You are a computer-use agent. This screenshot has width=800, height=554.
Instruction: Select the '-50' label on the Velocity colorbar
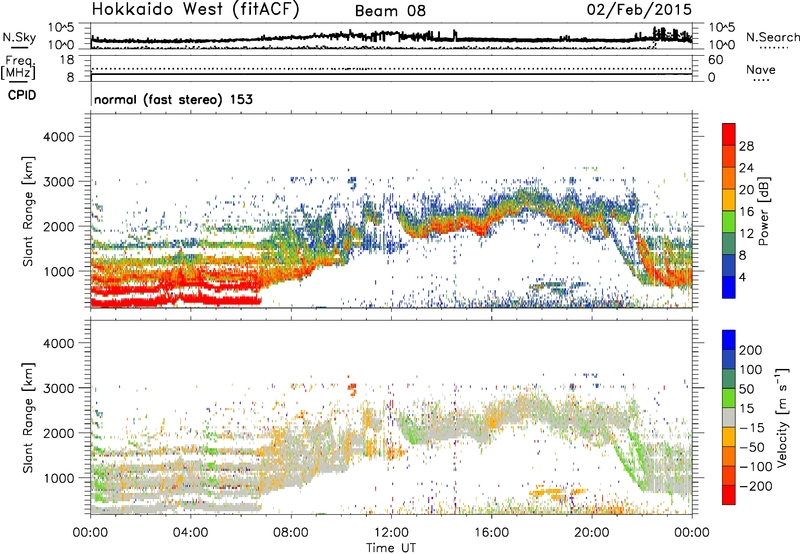752,447
